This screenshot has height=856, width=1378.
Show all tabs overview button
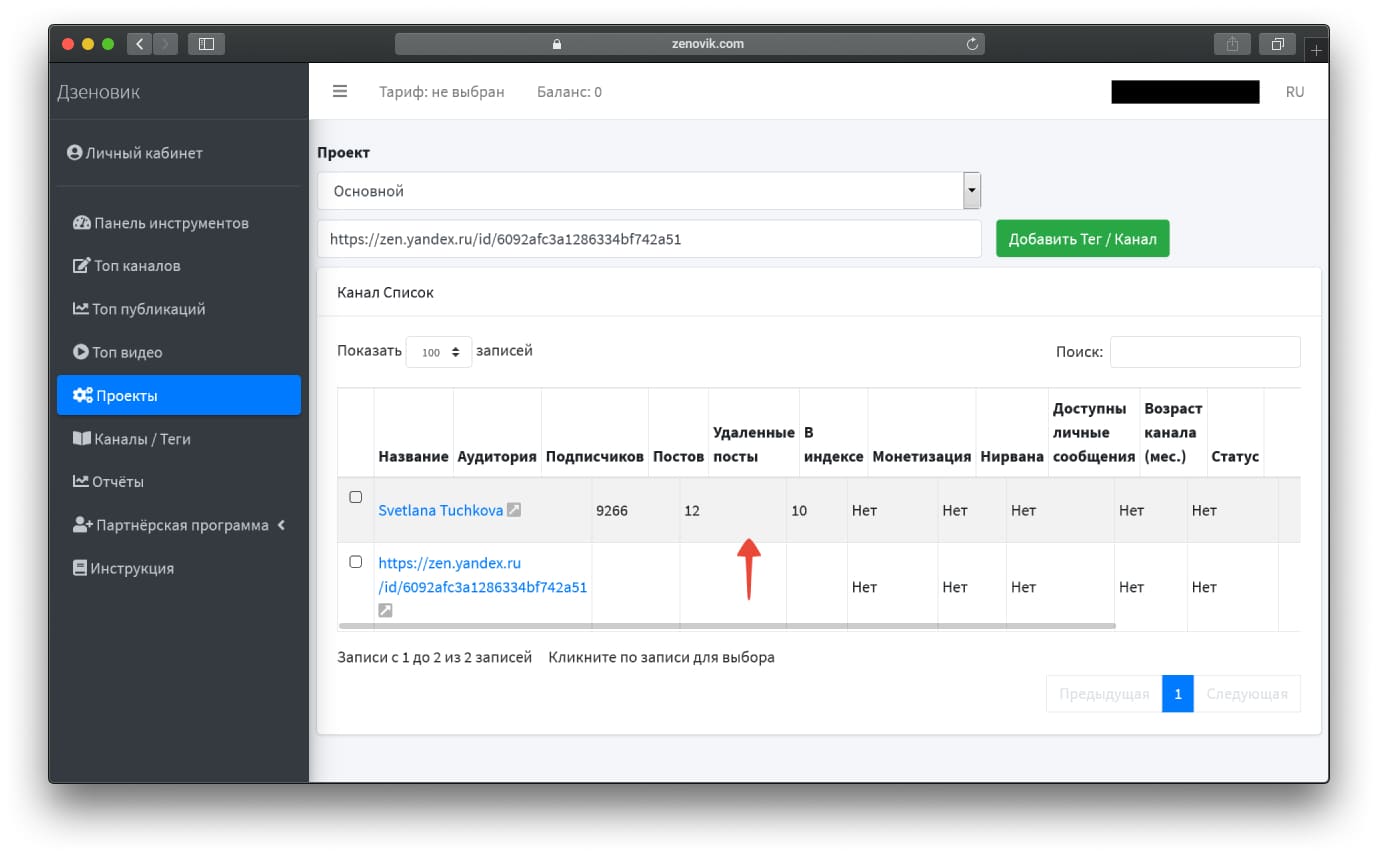(1278, 44)
